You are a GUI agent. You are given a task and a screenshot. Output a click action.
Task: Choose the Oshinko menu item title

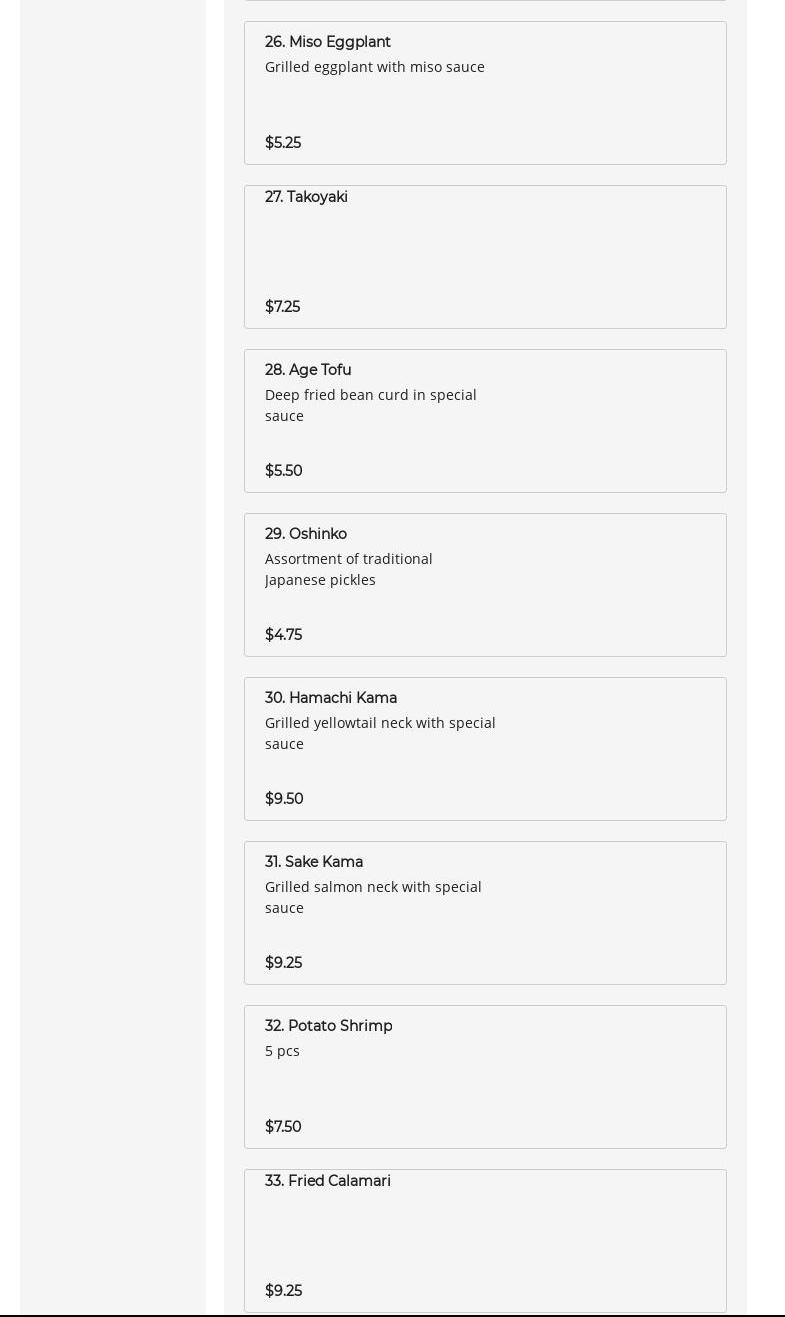pos(306,534)
